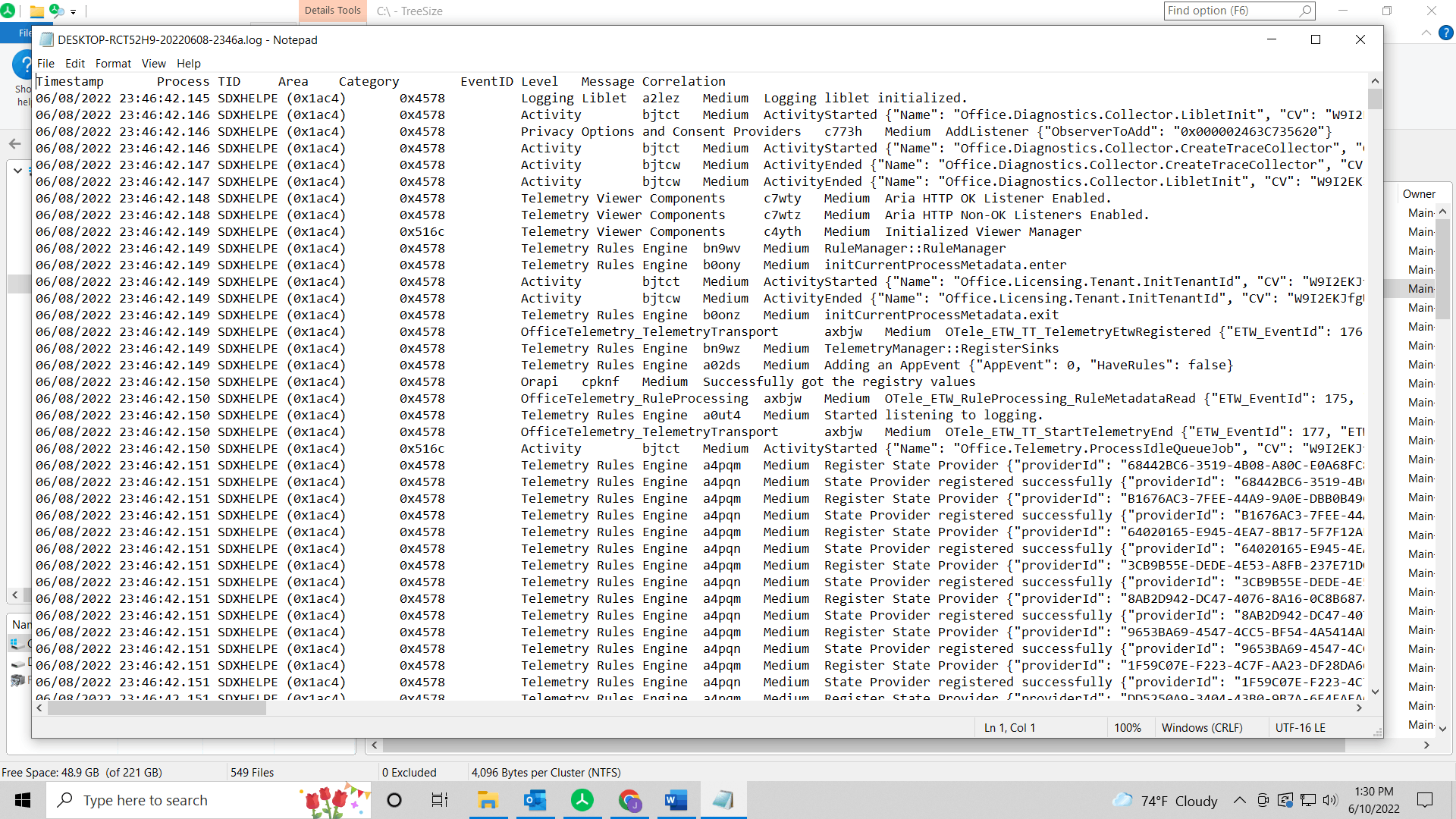This screenshot has width=1456, height=819.
Task: Click the TreeSize folder quick access icon
Action: tap(36, 11)
